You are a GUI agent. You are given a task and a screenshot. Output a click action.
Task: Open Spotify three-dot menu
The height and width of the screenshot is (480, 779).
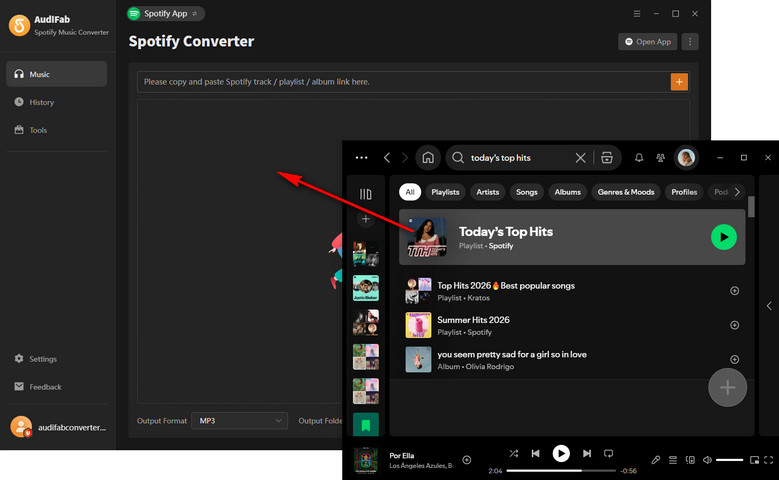[362, 158]
